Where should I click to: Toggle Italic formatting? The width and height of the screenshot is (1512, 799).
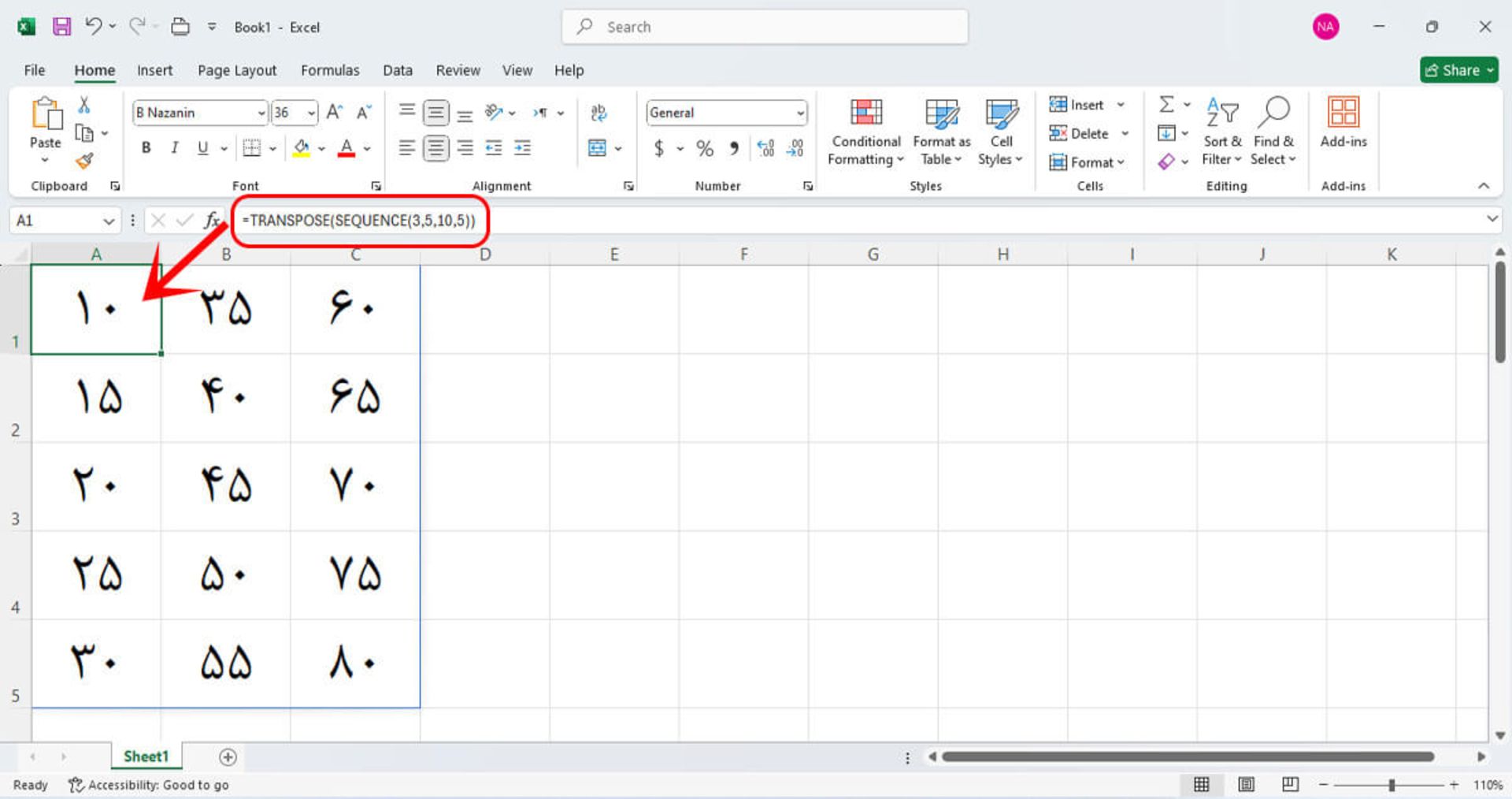tap(174, 148)
